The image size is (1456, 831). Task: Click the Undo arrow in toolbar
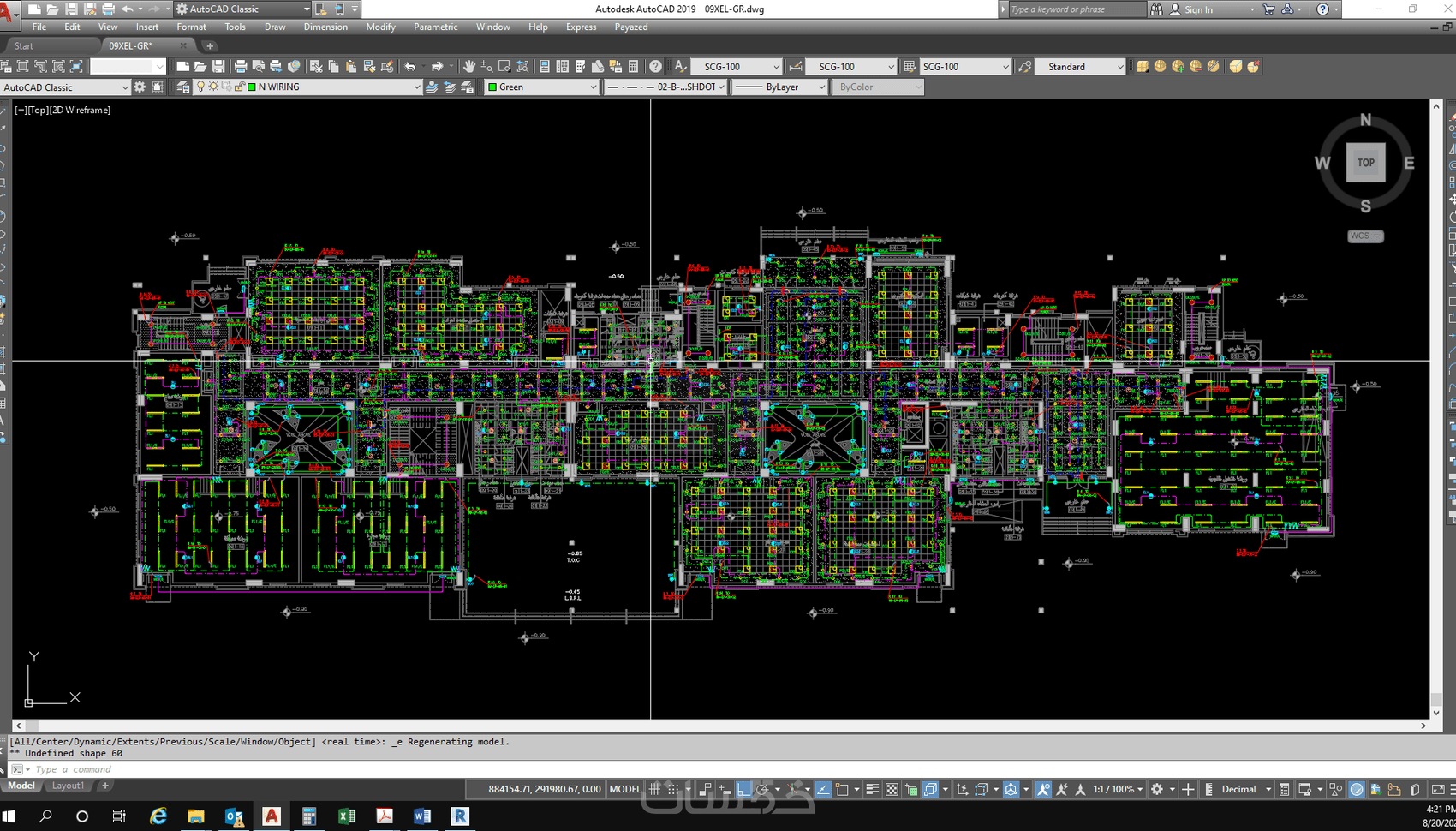[x=409, y=66]
